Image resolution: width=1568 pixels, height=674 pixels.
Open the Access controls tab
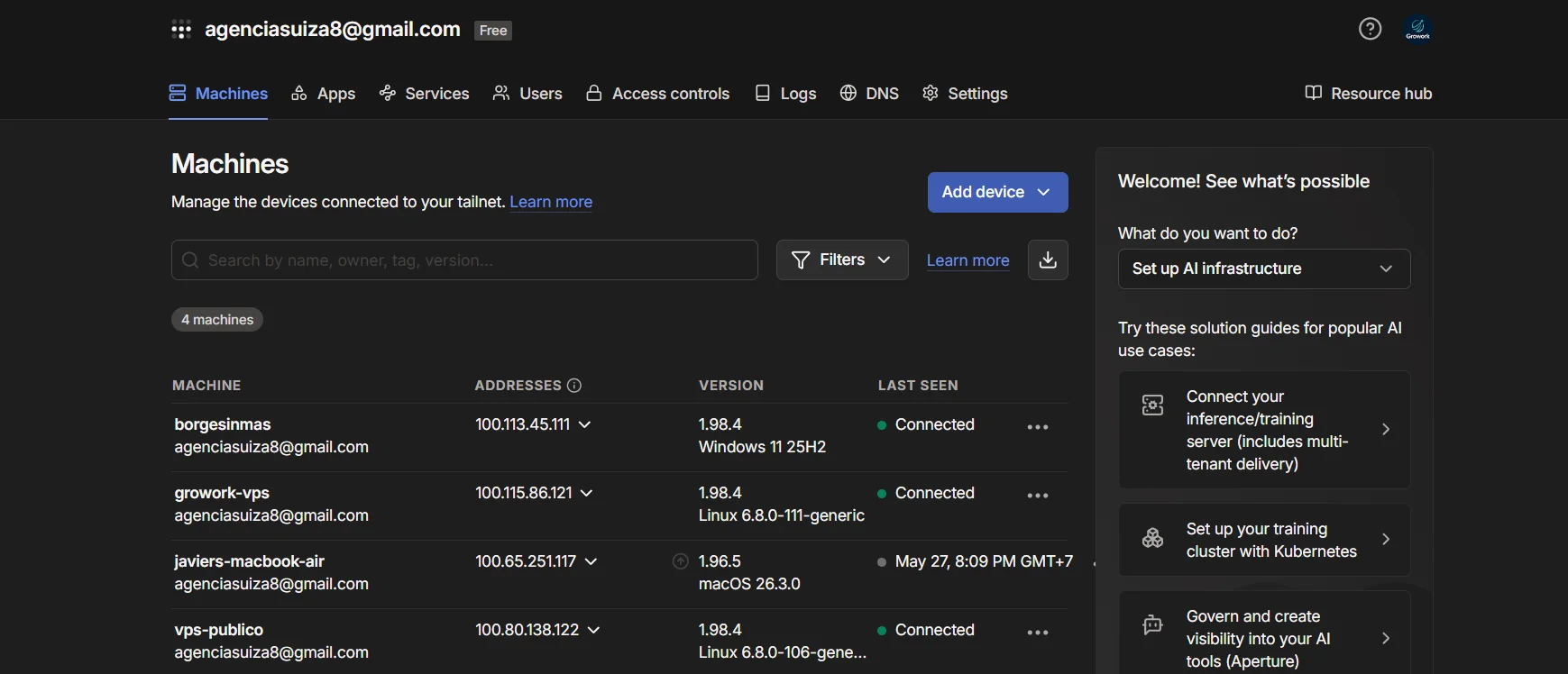point(657,94)
